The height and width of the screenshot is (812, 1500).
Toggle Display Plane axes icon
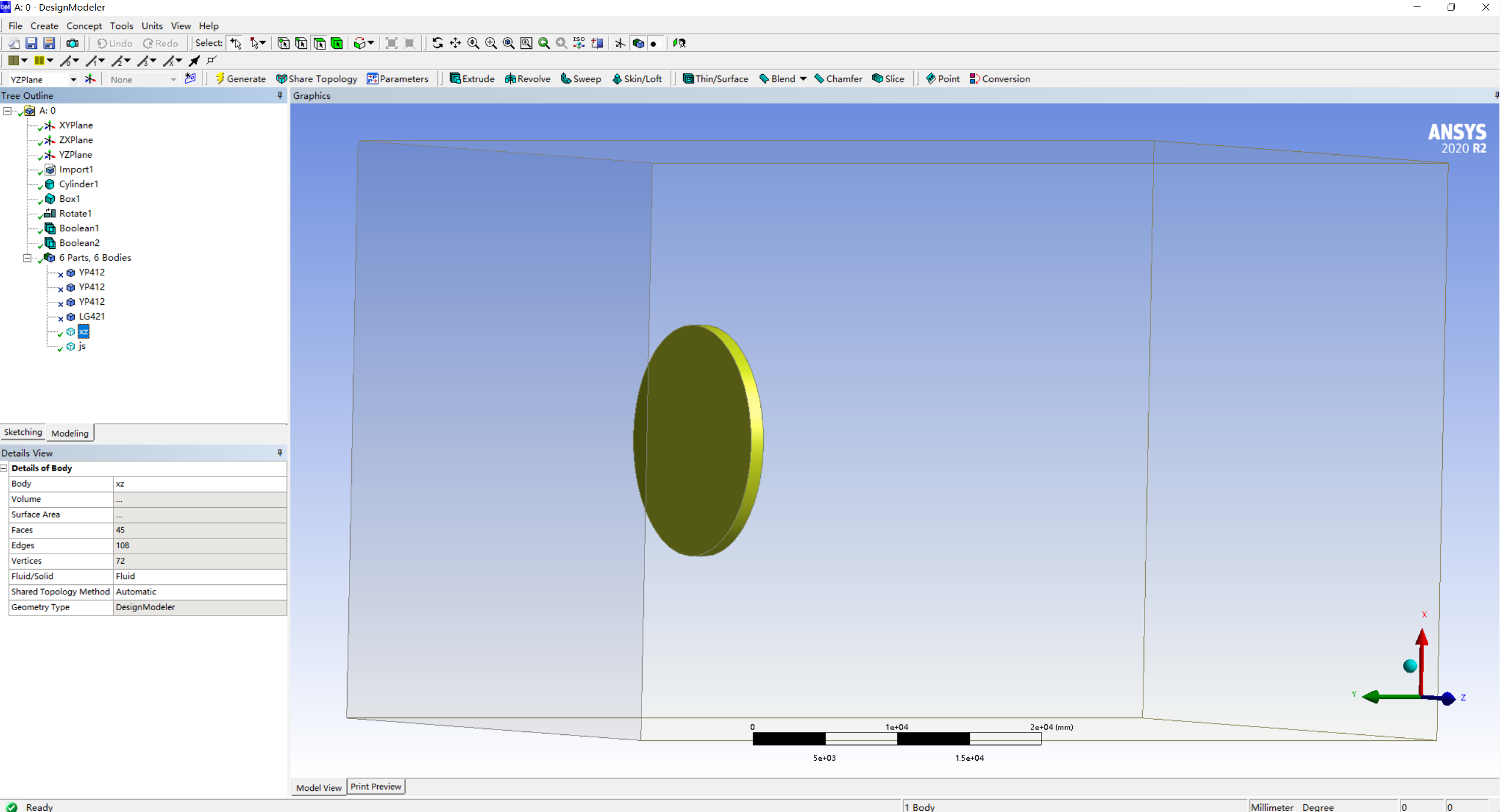point(620,43)
